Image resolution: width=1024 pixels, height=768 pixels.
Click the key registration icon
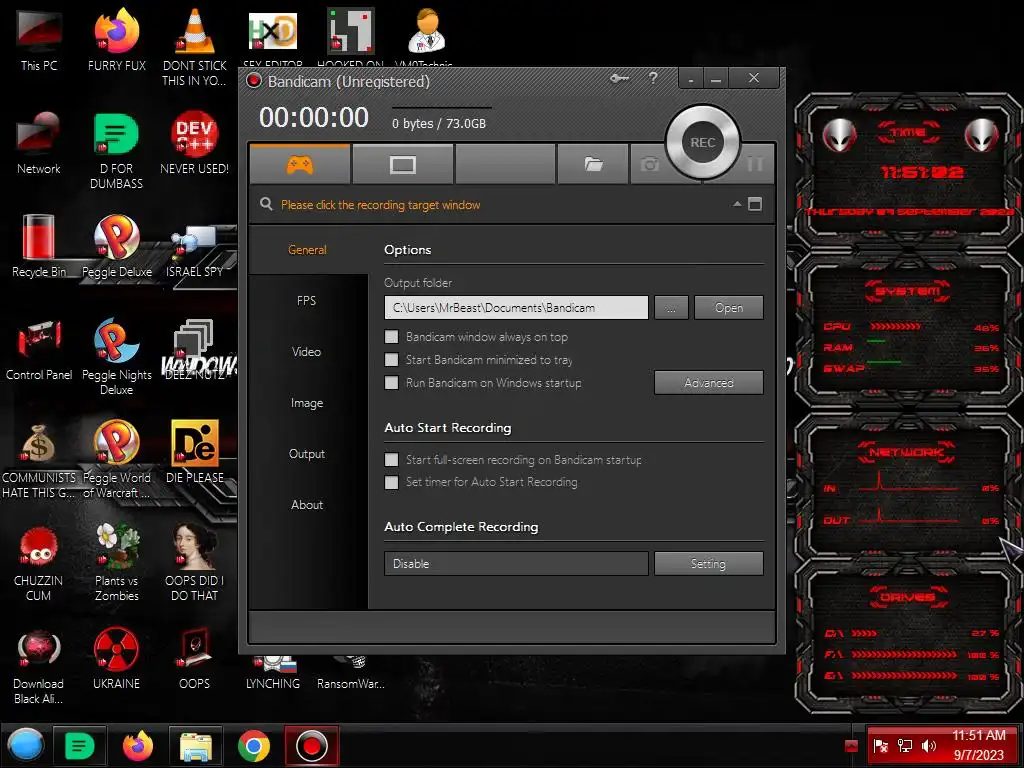pyautogui.click(x=619, y=78)
